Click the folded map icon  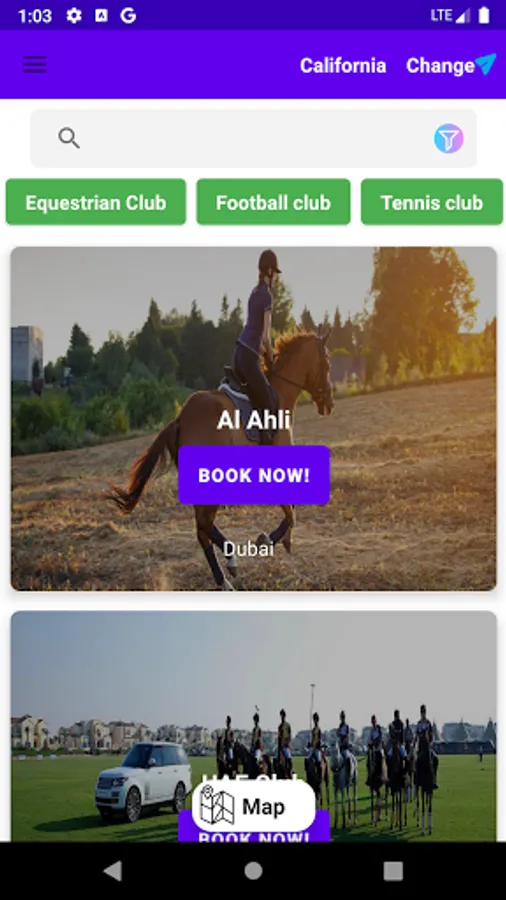point(217,806)
